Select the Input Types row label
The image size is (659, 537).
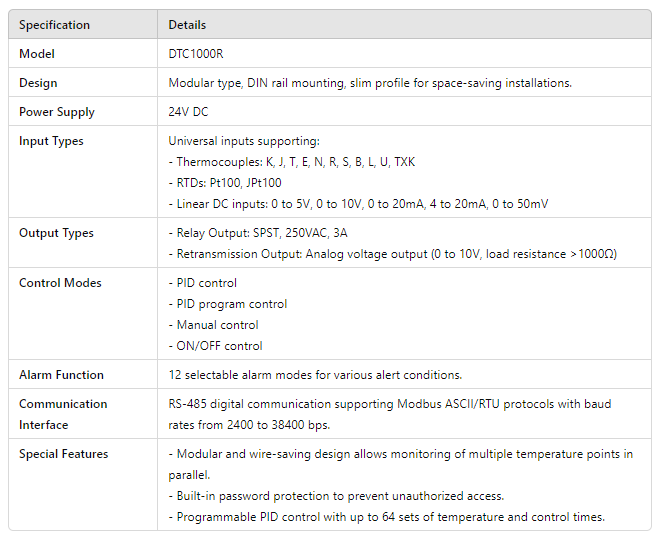point(51,141)
